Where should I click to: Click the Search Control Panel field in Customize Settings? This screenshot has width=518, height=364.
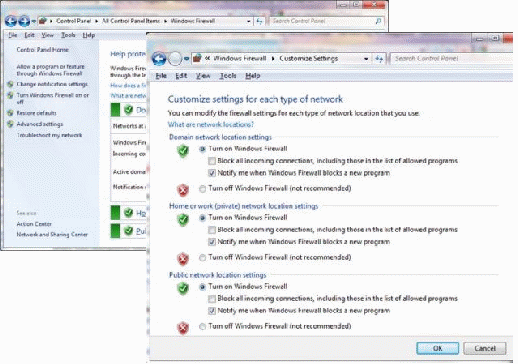(451, 59)
